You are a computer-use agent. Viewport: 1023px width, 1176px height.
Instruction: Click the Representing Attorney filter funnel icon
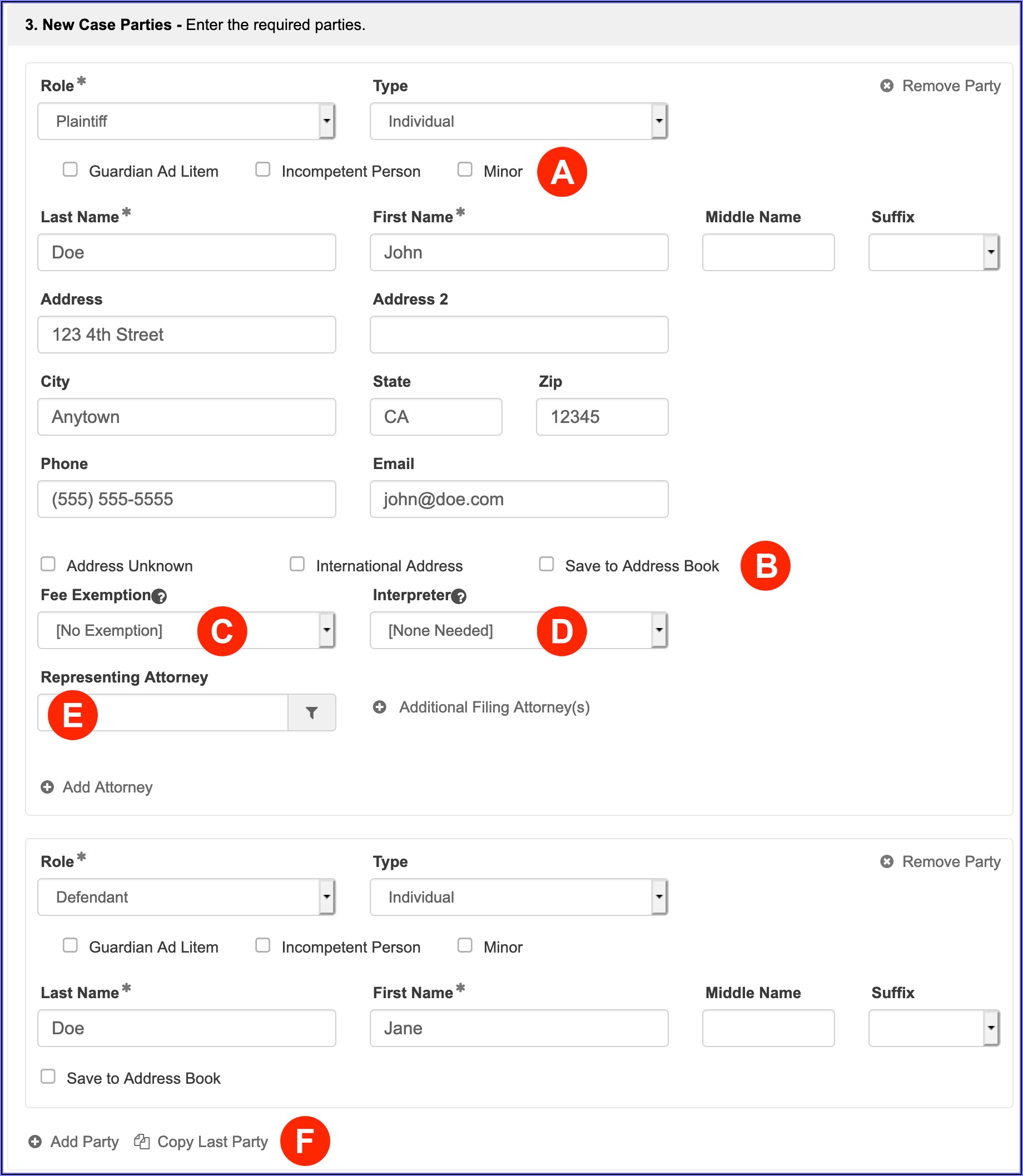pos(311,712)
